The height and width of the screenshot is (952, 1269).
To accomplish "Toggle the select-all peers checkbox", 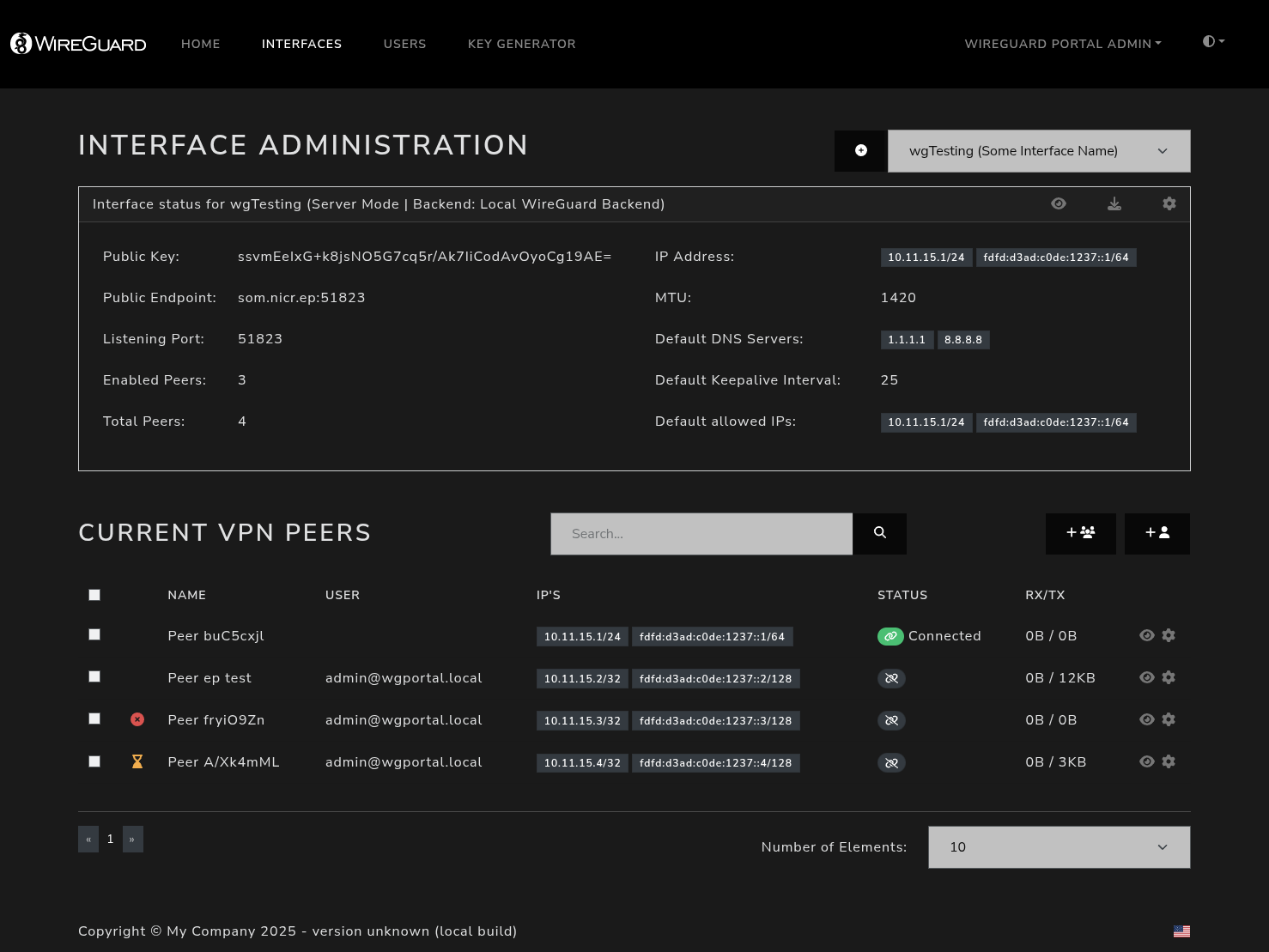I will tap(94, 595).
